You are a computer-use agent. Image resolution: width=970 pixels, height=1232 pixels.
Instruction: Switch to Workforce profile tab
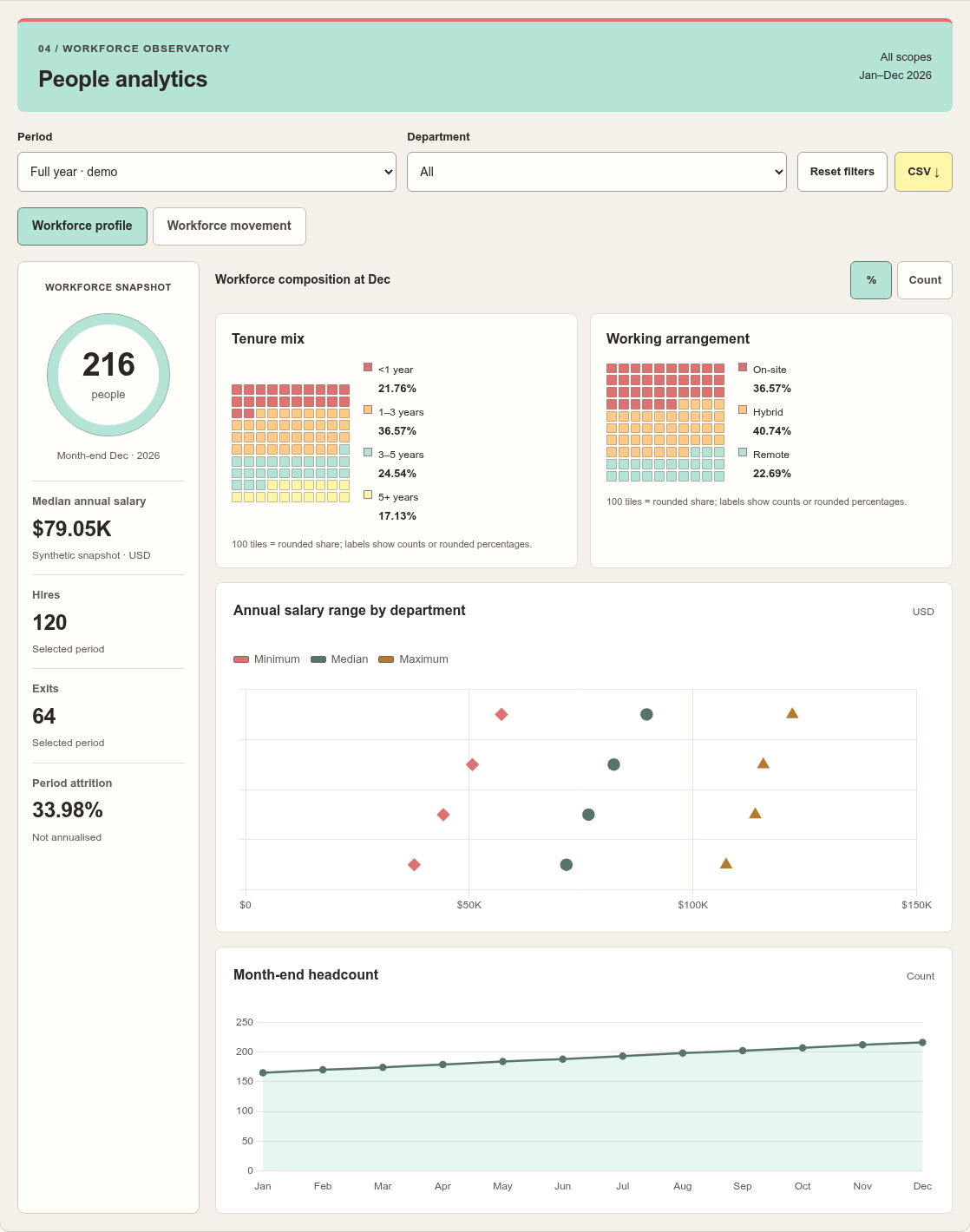coord(82,226)
